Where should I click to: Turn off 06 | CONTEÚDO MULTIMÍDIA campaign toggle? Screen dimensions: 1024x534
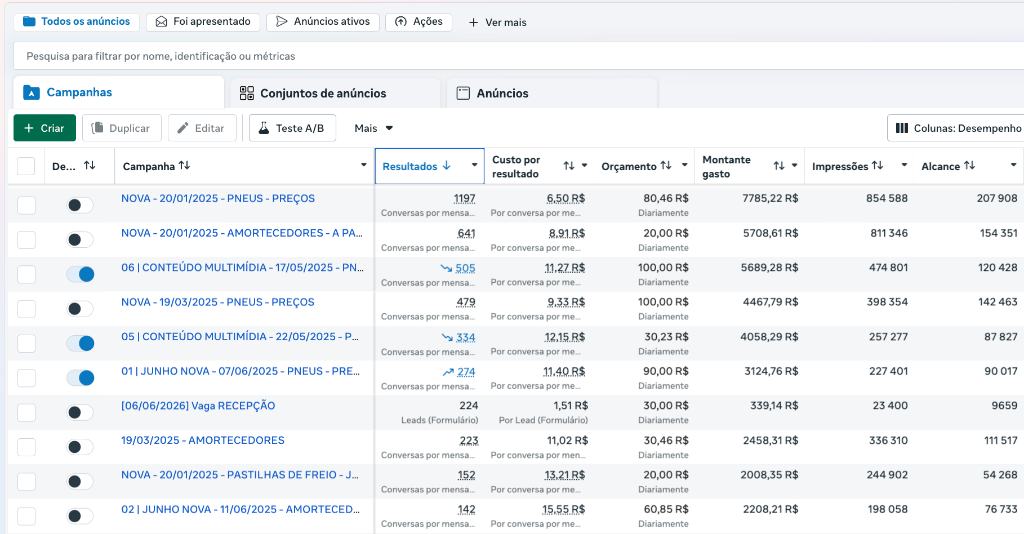80,274
